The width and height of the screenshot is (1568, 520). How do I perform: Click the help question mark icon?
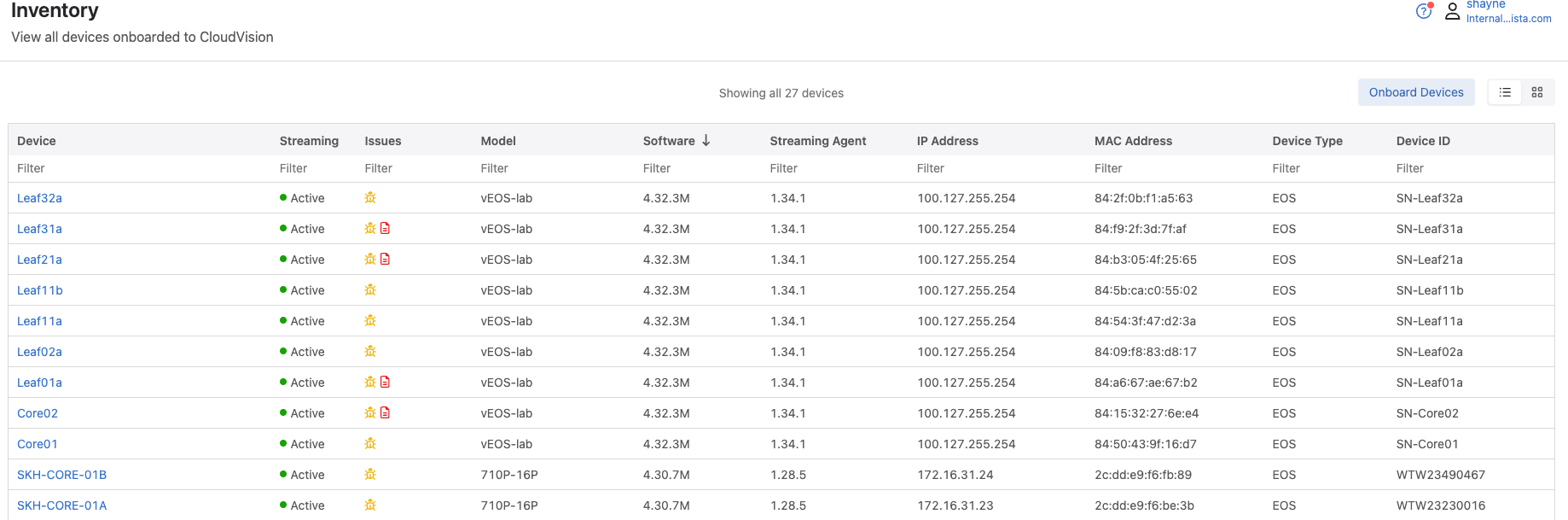(x=1423, y=11)
